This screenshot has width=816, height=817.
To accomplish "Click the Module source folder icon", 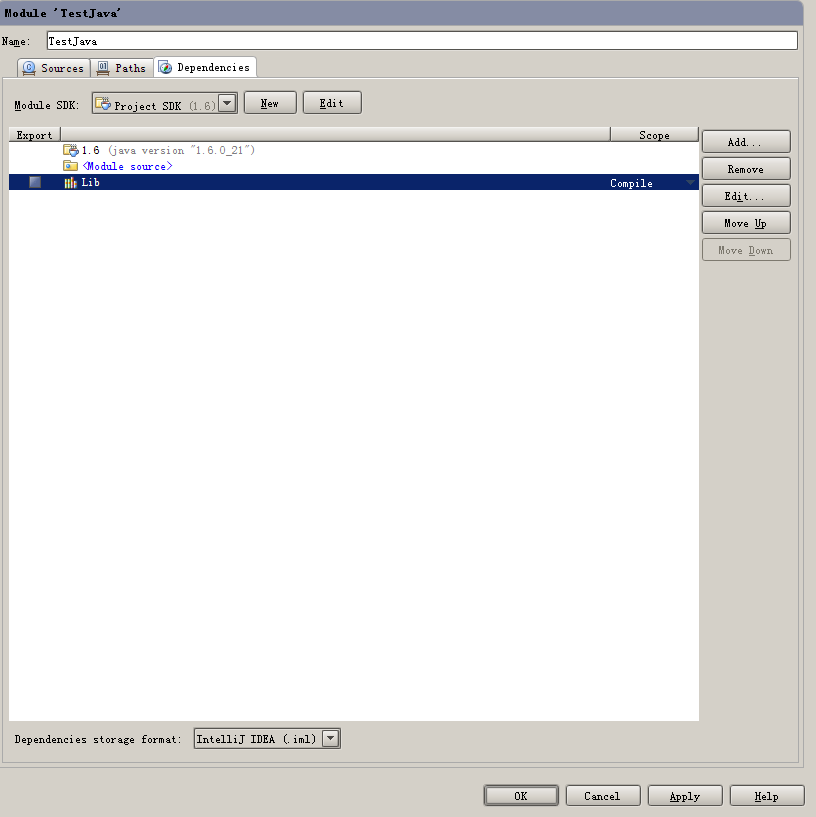I will click(70, 166).
